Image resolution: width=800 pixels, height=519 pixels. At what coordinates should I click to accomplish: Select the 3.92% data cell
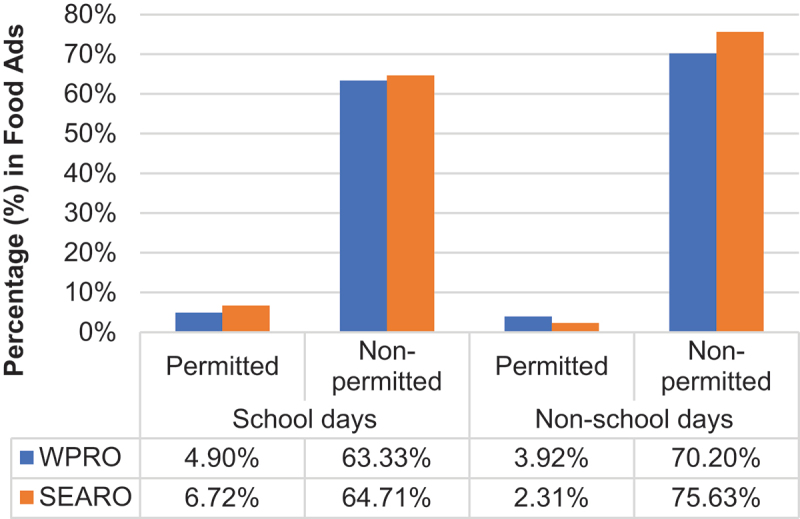[551, 459]
